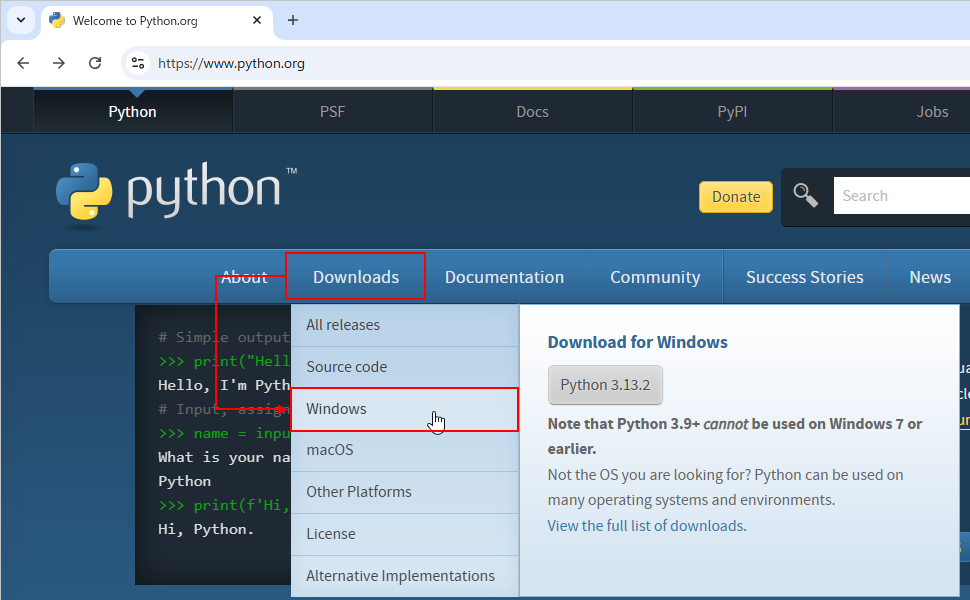This screenshot has height=600, width=970.
Task: Choose Windows from Downloads menu
Action: click(405, 409)
